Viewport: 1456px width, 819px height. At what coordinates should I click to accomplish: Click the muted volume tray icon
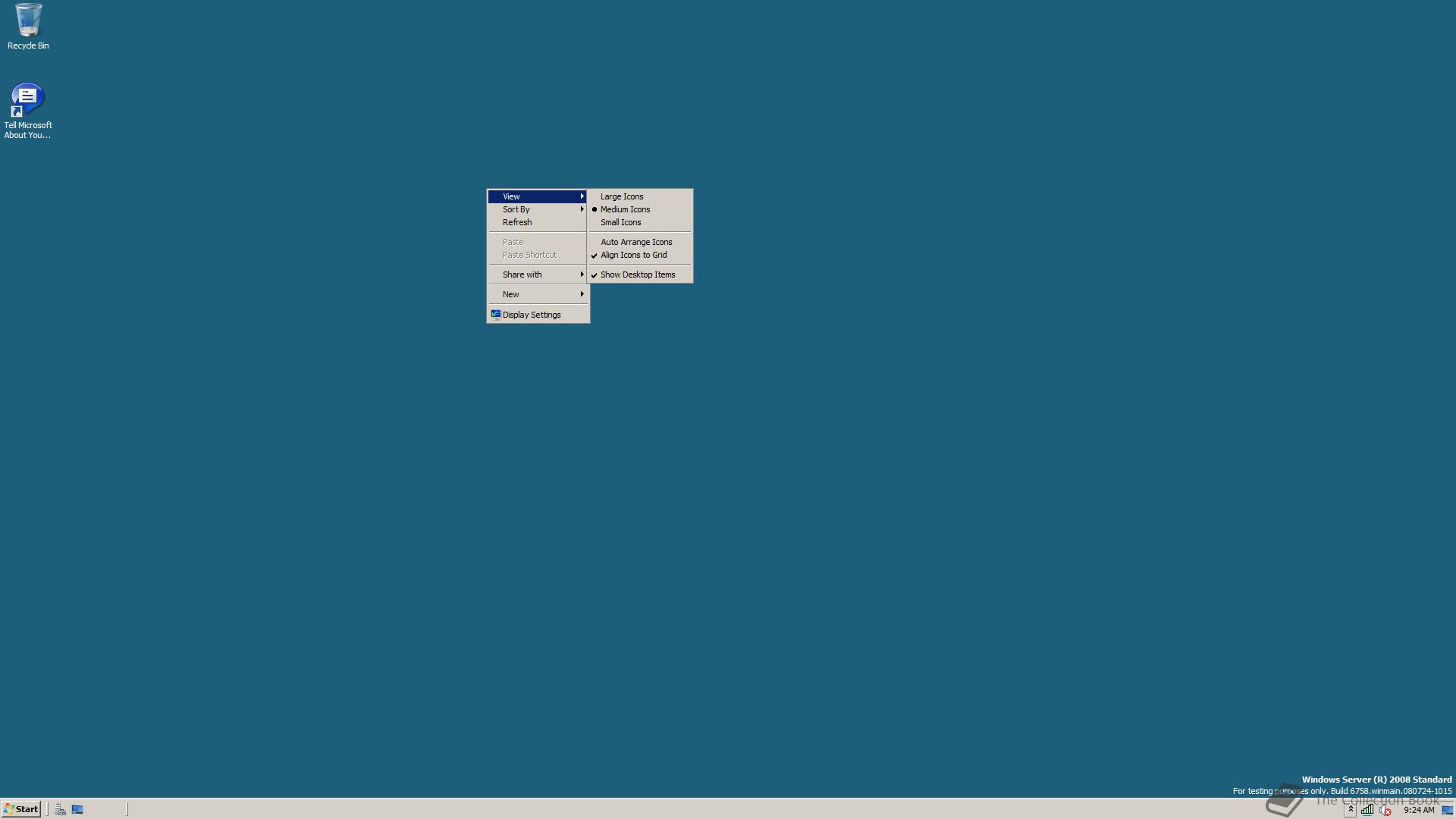pyautogui.click(x=1385, y=810)
